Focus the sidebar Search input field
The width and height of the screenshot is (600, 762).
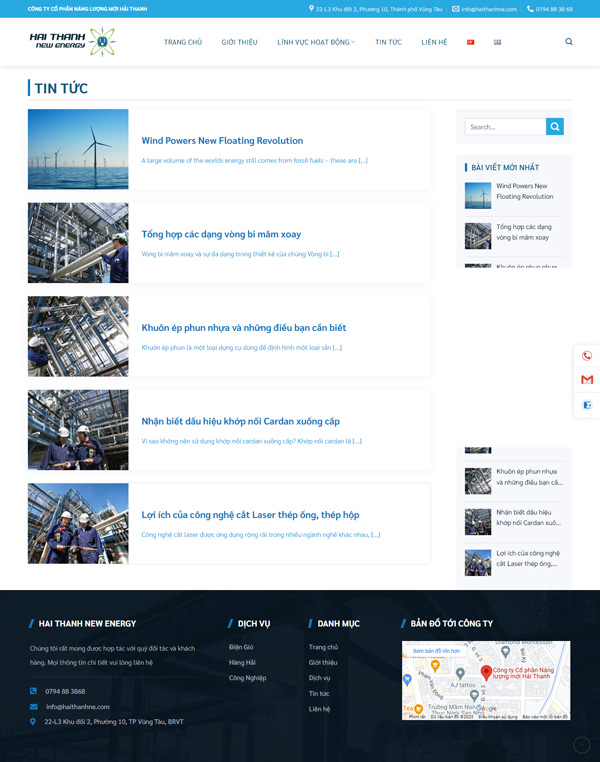point(505,127)
